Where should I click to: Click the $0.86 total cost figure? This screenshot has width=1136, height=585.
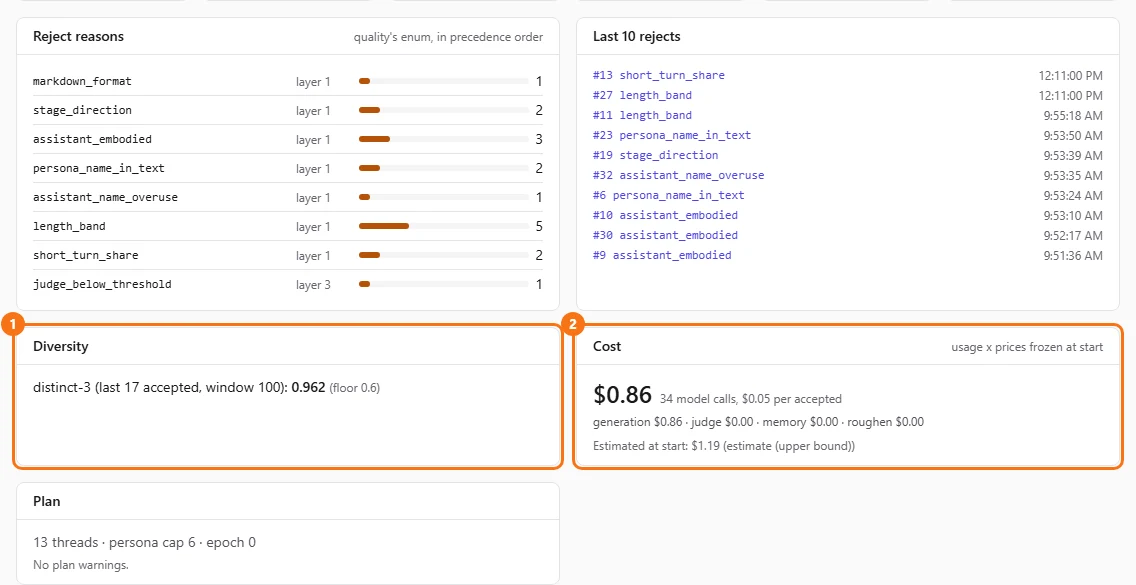[x=622, y=394]
